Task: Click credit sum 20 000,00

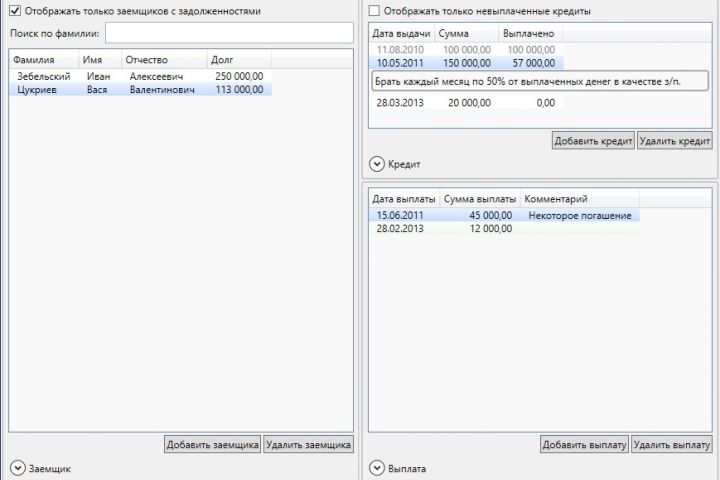Action: [x=469, y=102]
